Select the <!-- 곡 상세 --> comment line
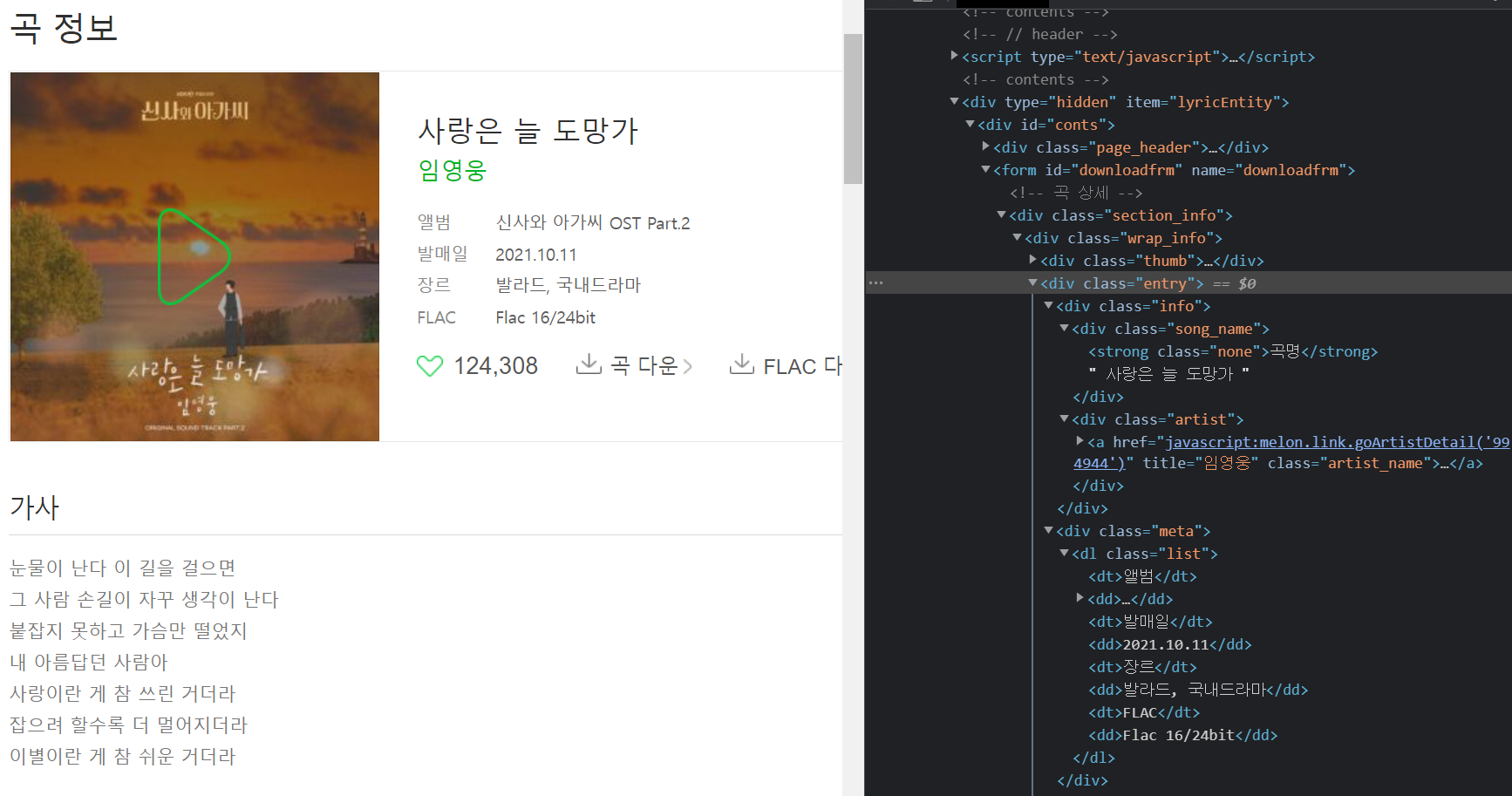The height and width of the screenshot is (796, 1512). 1076,193
